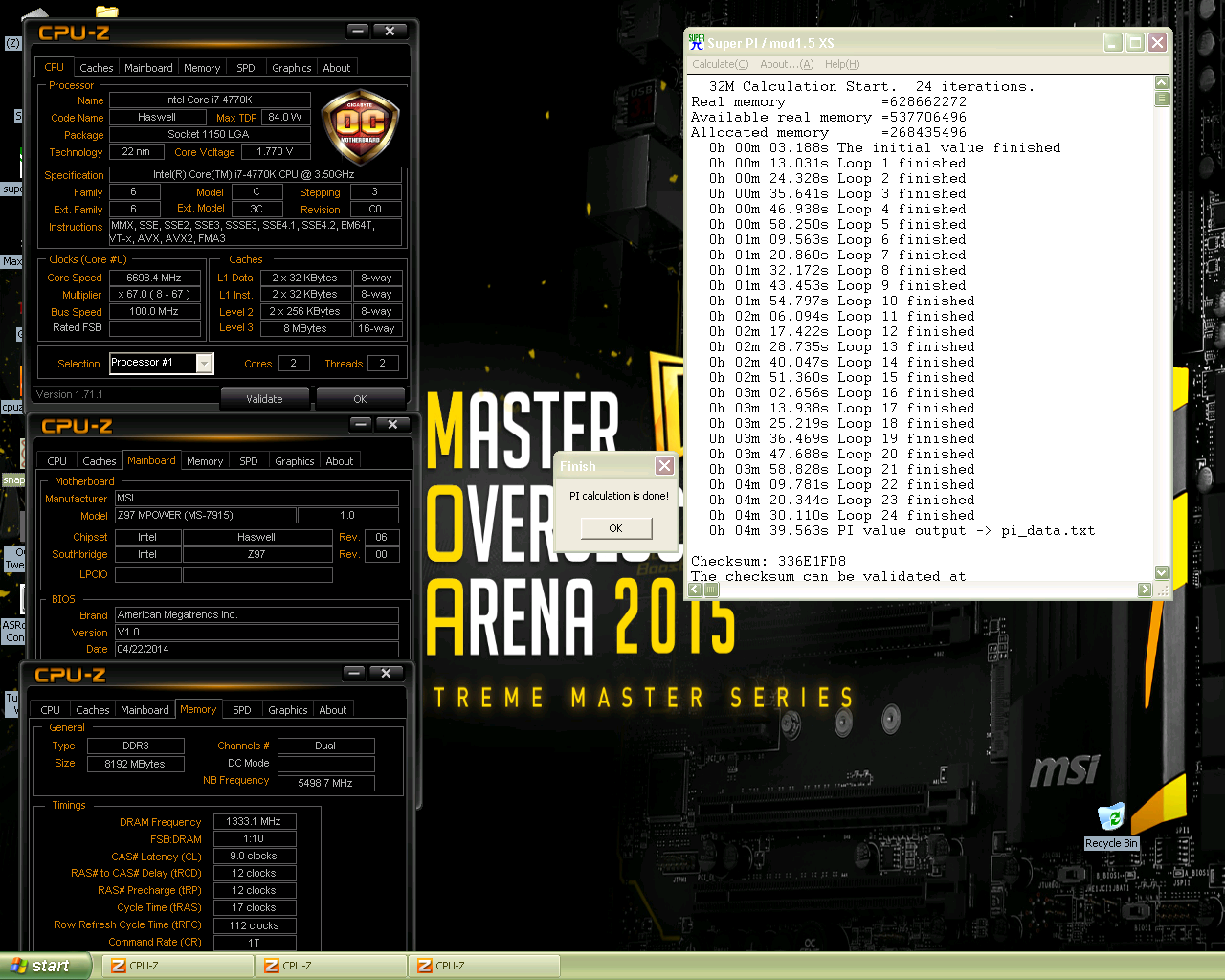This screenshot has height=980, width=1225.
Task: Minimize the Super PI window
Action: pos(1113,43)
